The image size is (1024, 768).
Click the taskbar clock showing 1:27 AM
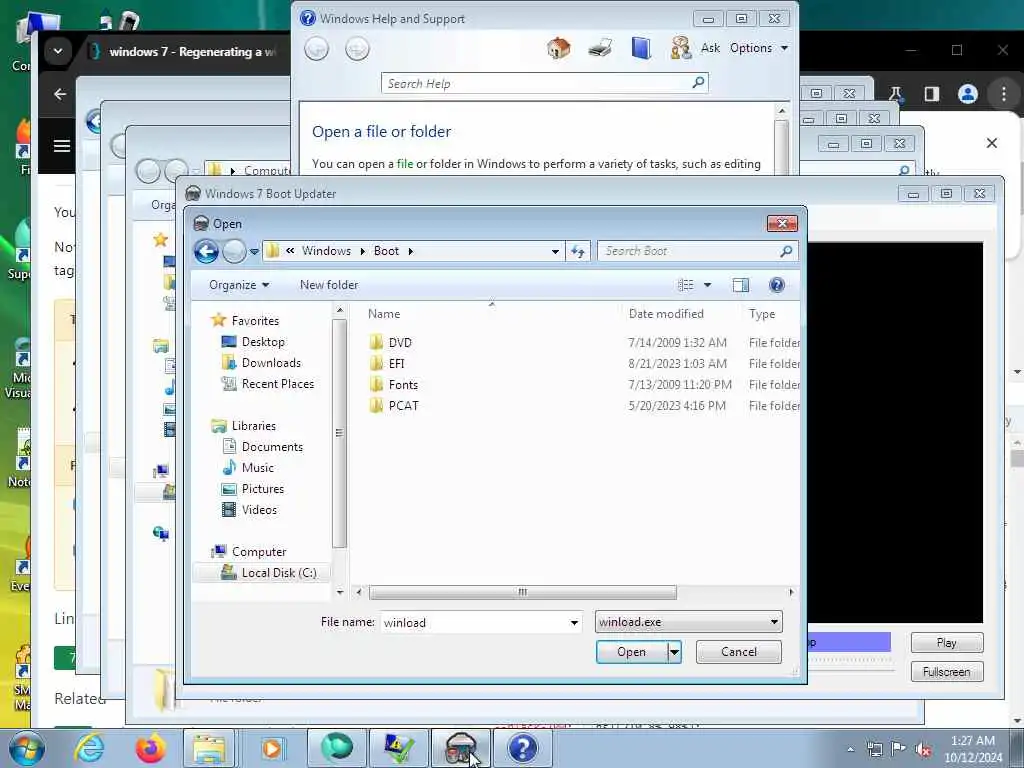click(x=972, y=749)
